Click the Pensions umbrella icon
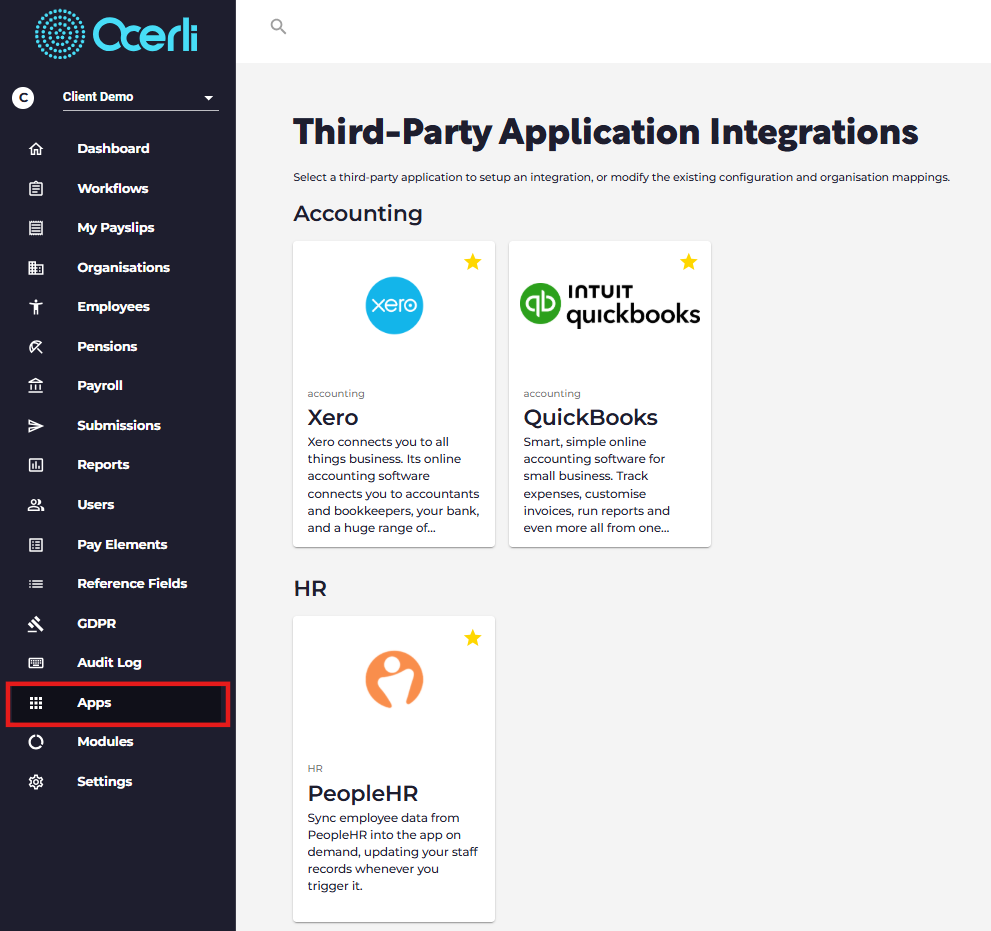This screenshot has width=991, height=931. click(x=36, y=346)
